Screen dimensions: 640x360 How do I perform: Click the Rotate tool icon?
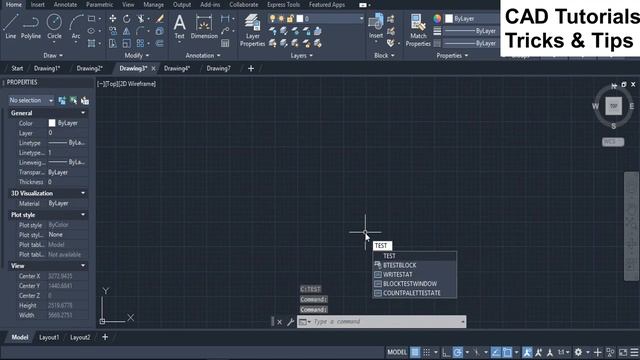pyautogui.click(x=127, y=19)
